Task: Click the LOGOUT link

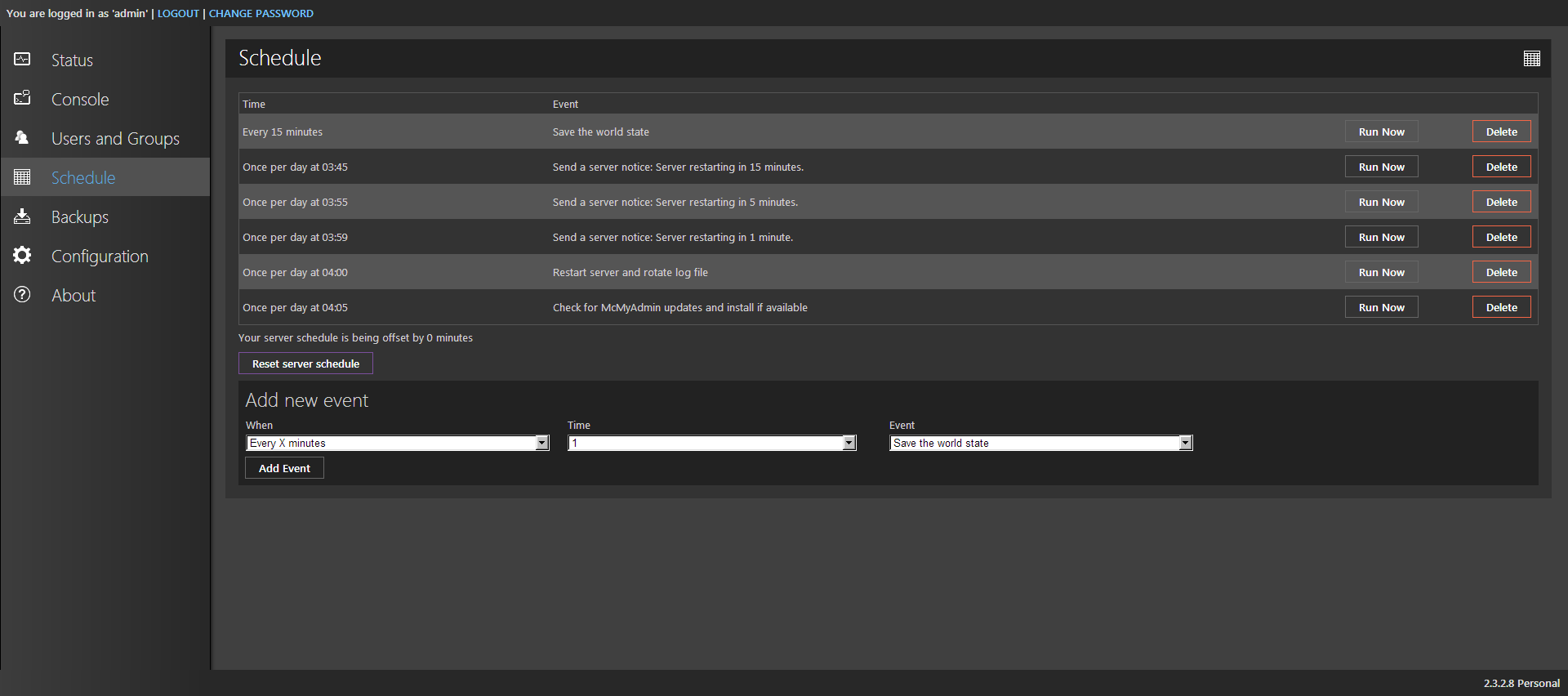Action: 178,13
